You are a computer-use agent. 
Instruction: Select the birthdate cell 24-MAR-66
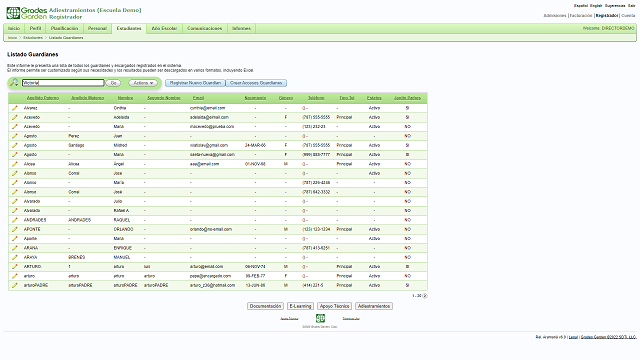point(256,145)
